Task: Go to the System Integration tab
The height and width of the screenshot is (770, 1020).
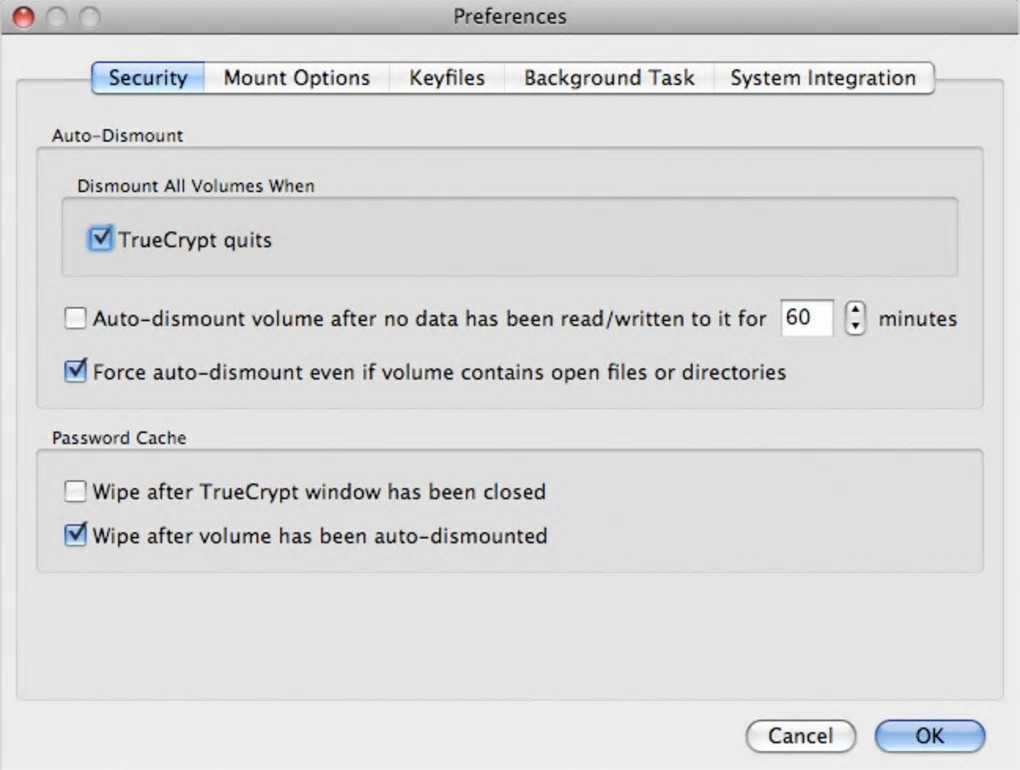Action: pos(822,78)
